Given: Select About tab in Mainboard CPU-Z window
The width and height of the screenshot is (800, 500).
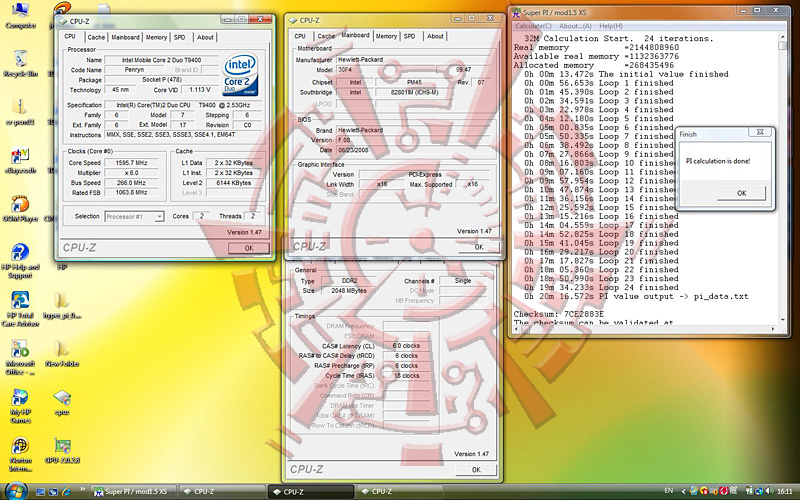Looking at the screenshot, I should tap(435, 36).
